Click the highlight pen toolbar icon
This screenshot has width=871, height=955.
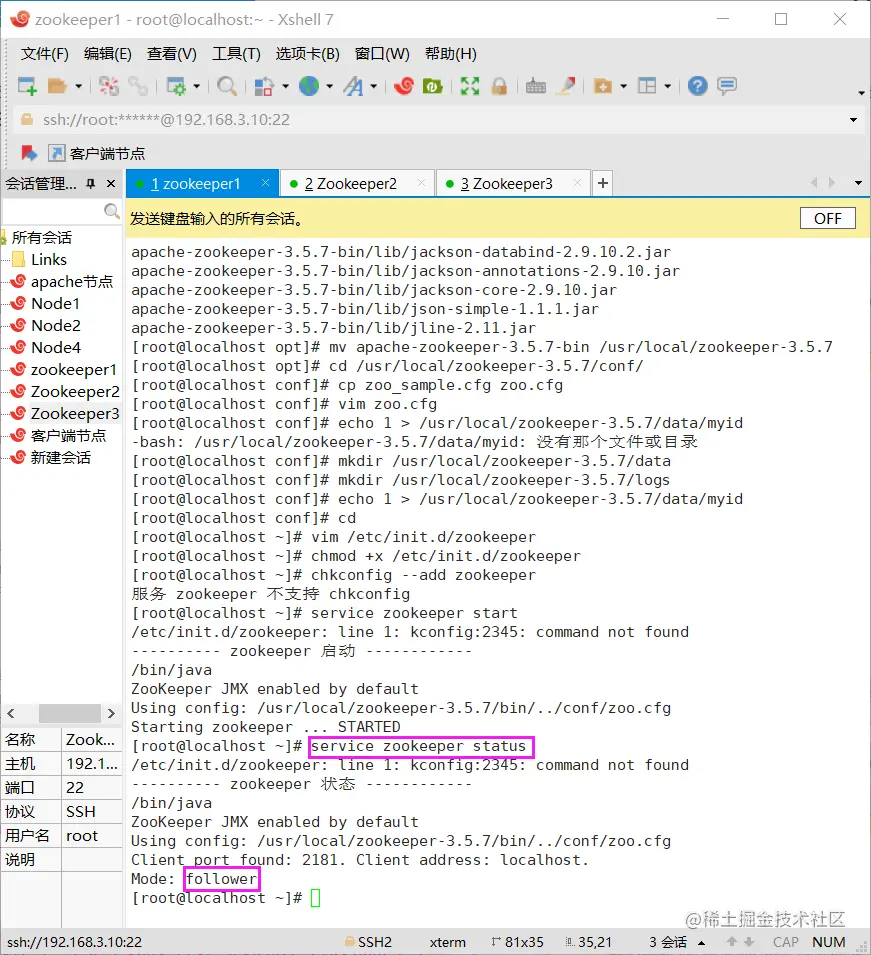(567, 86)
